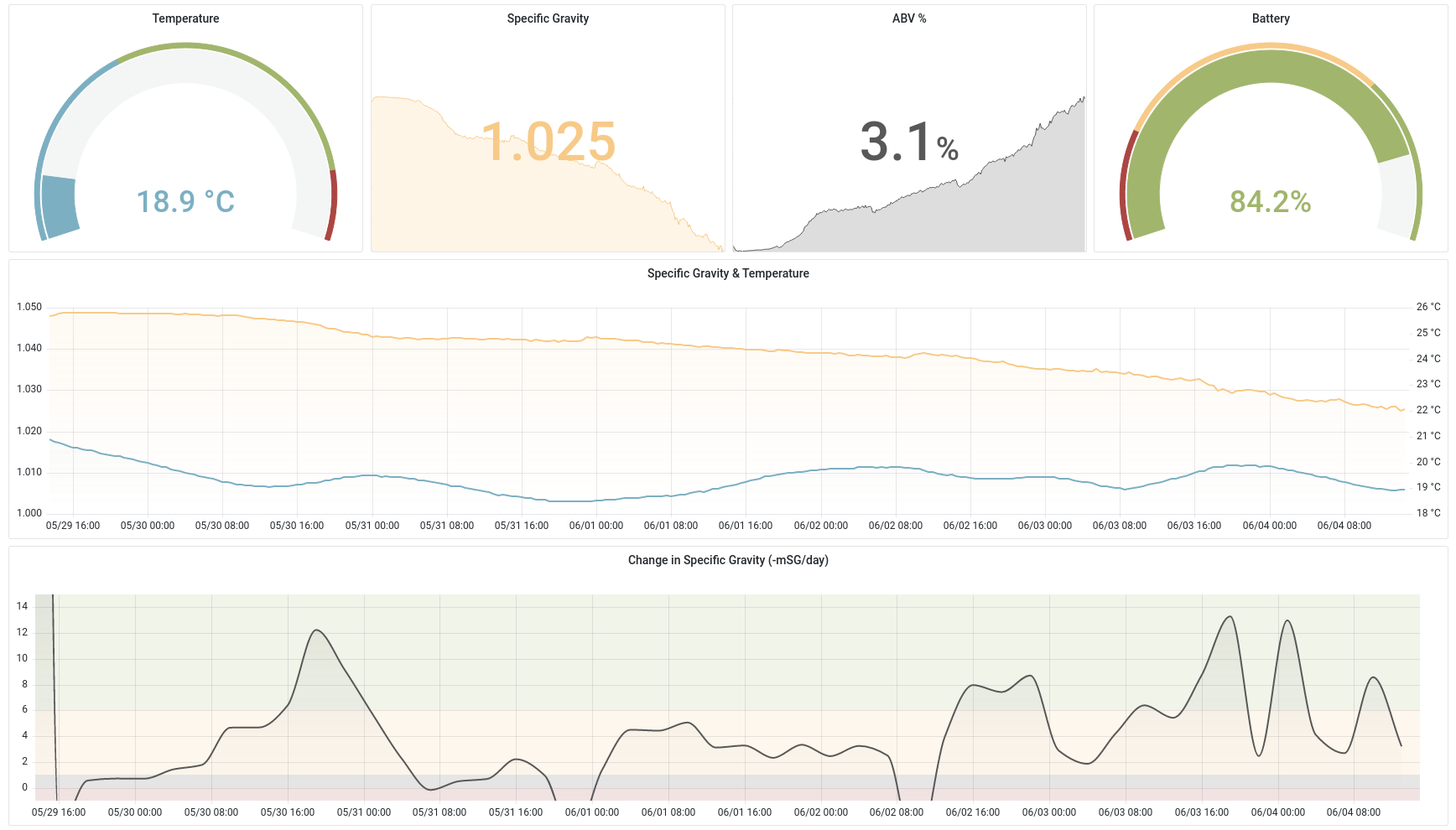Click 06/01 00:00 on Specific Gravity & Temperature axis

click(x=595, y=526)
